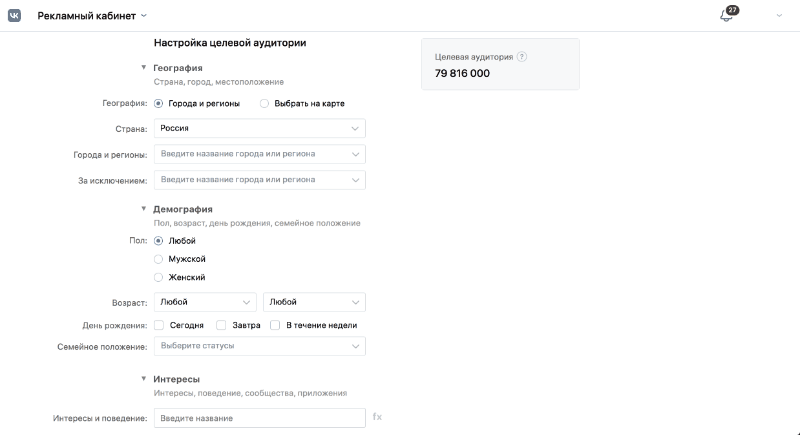Image resolution: width=800 pixels, height=435 pixels.
Task: Open the notifications bell icon
Action: 726,16
